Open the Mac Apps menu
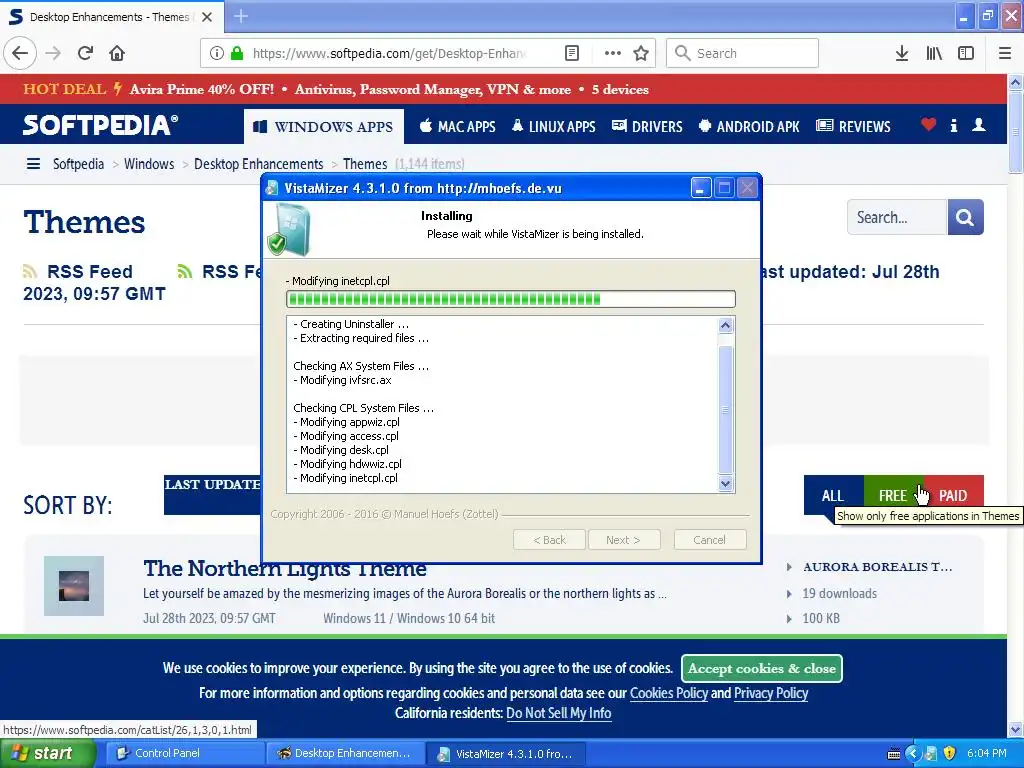 [457, 126]
